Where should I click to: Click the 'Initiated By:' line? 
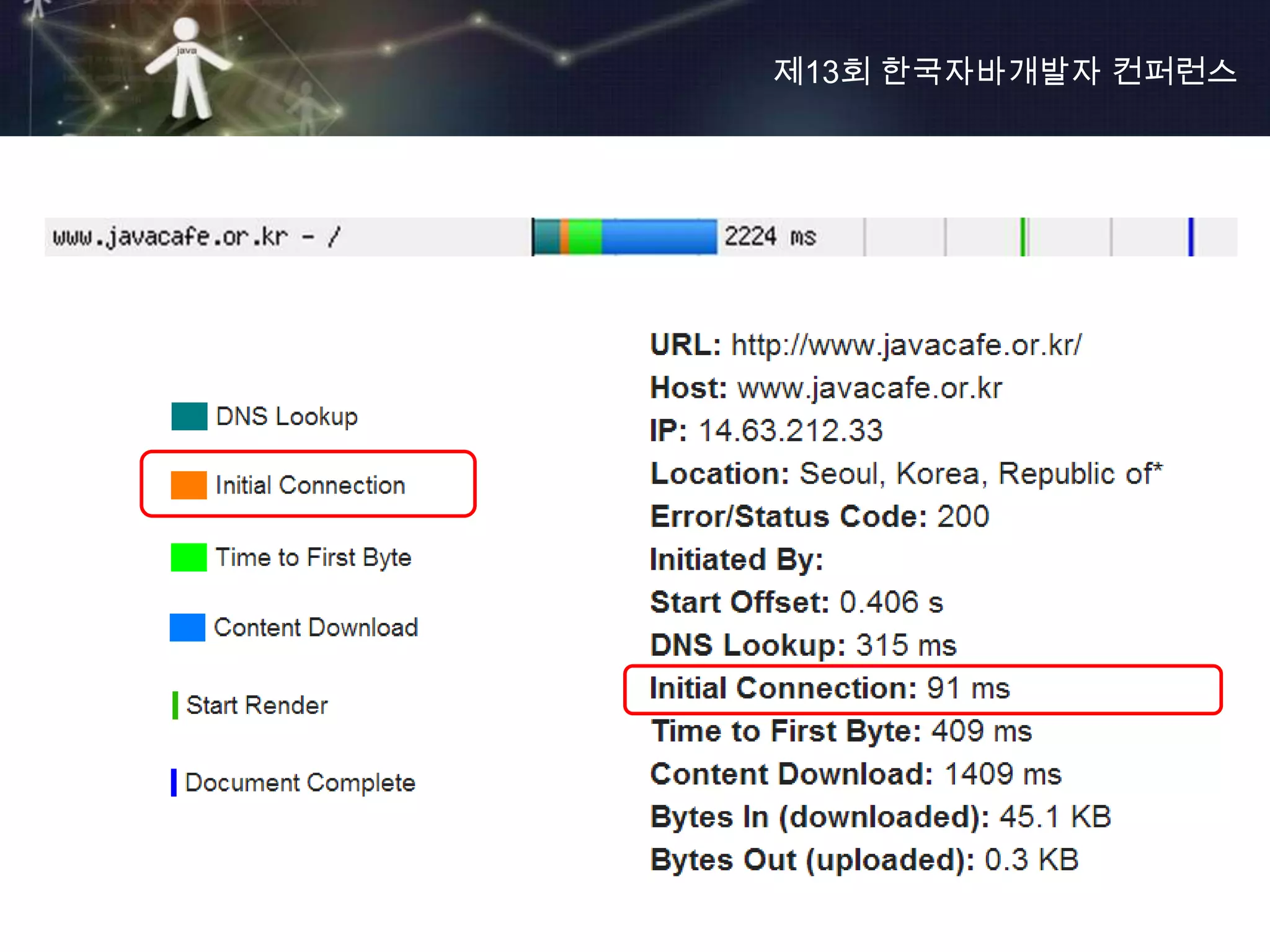(x=737, y=560)
